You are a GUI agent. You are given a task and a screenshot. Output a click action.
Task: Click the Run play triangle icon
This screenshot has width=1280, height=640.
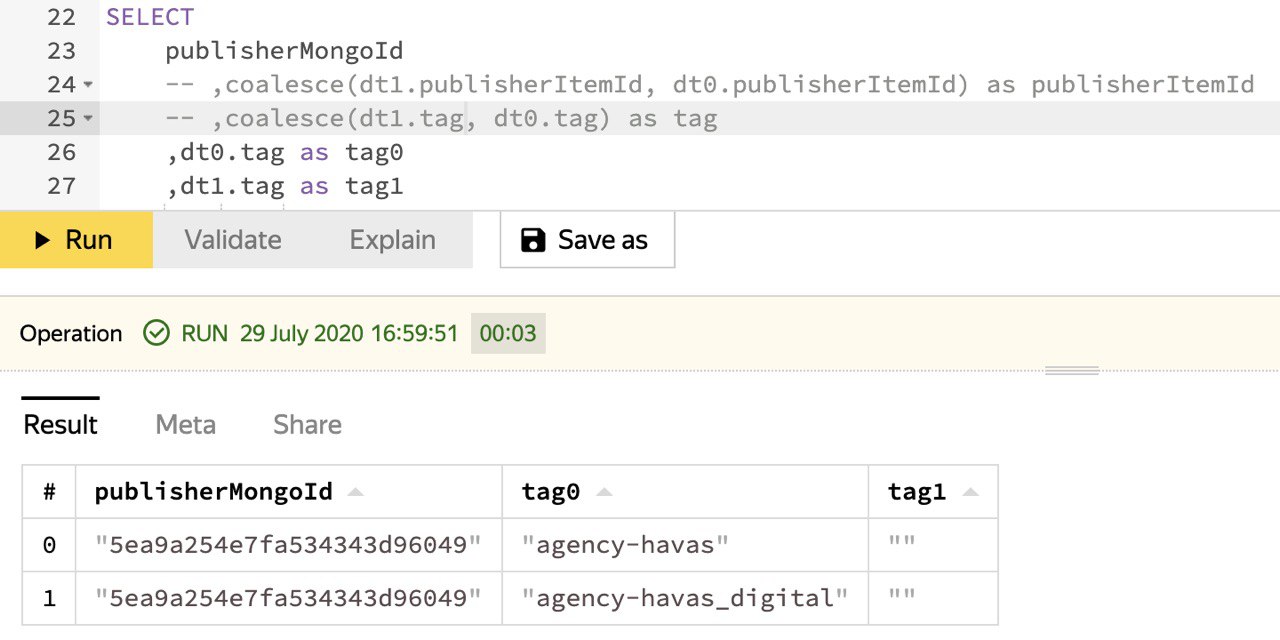[x=42, y=240]
